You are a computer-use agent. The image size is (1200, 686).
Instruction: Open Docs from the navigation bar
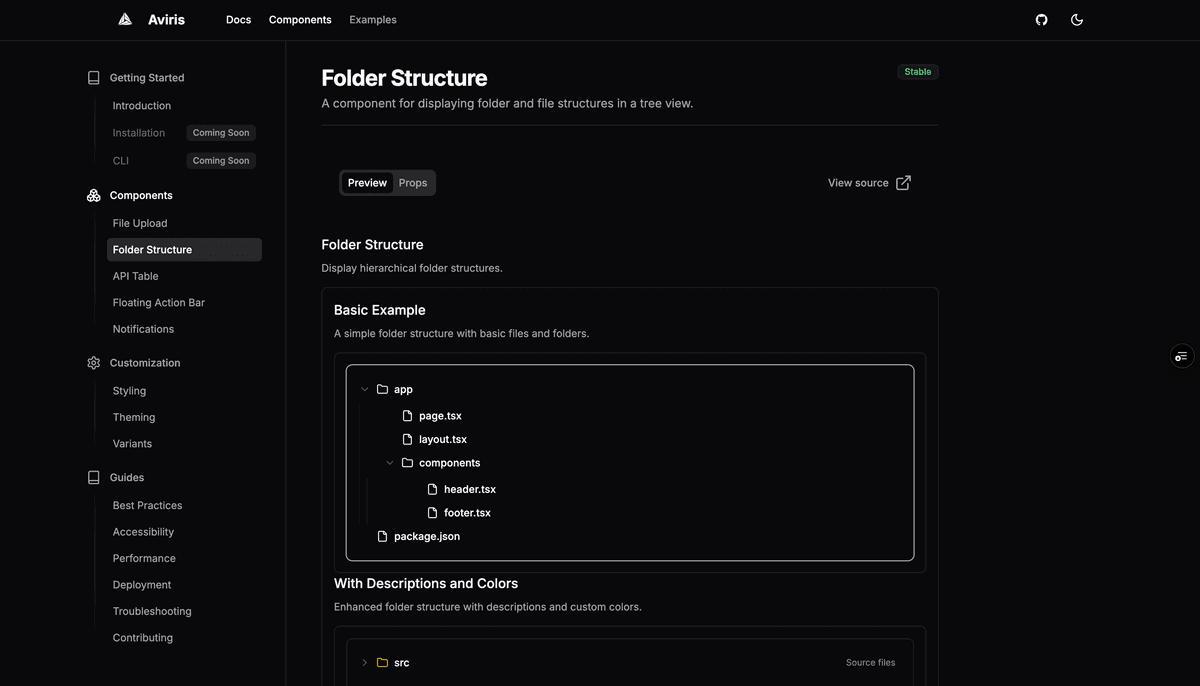(x=238, y=19)
